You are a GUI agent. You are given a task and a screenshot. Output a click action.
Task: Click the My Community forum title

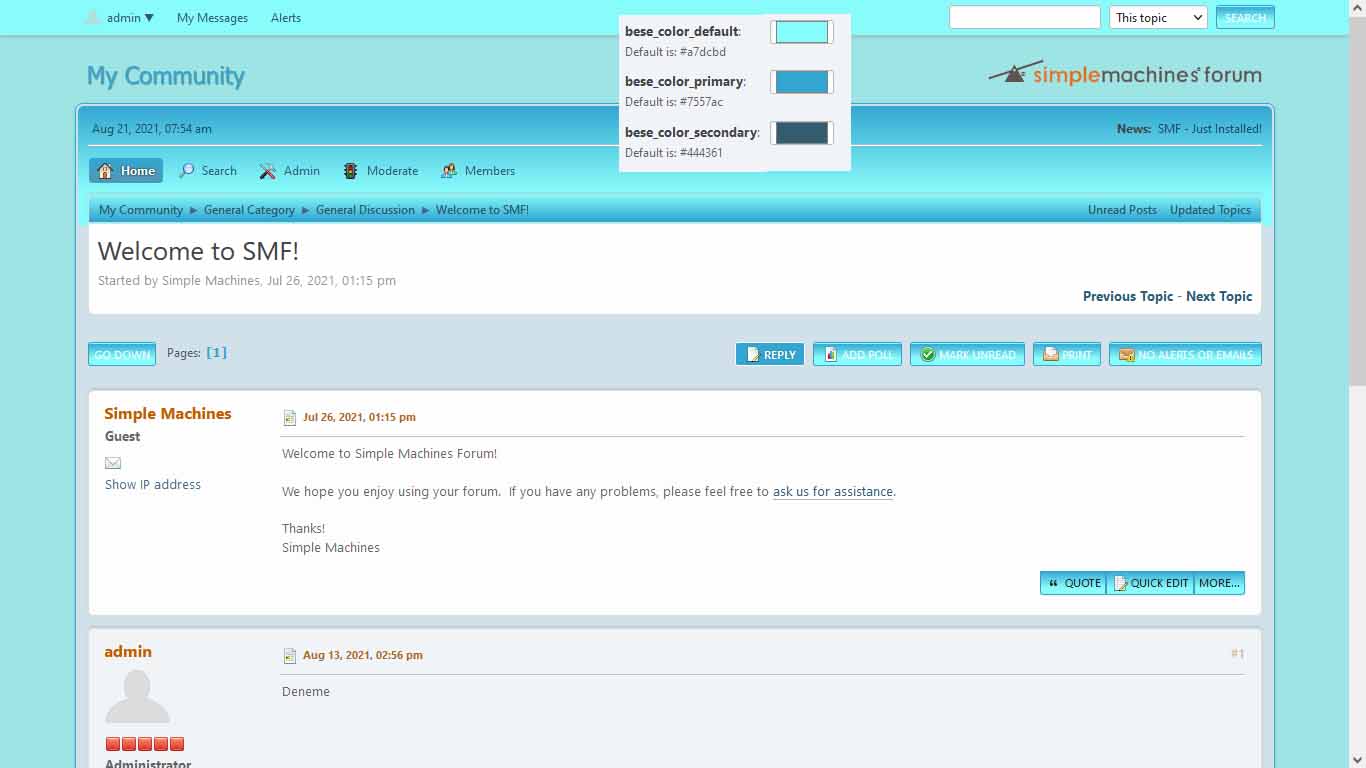[x=166, y=76]
